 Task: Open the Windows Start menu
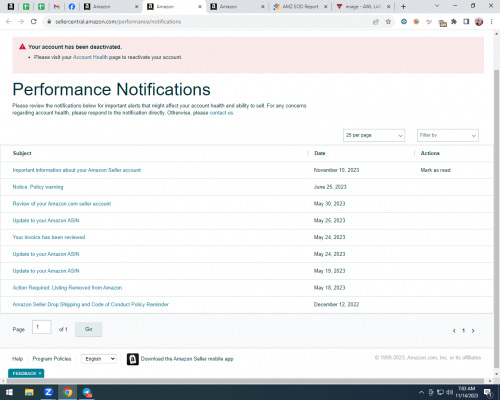pos(9,392)
